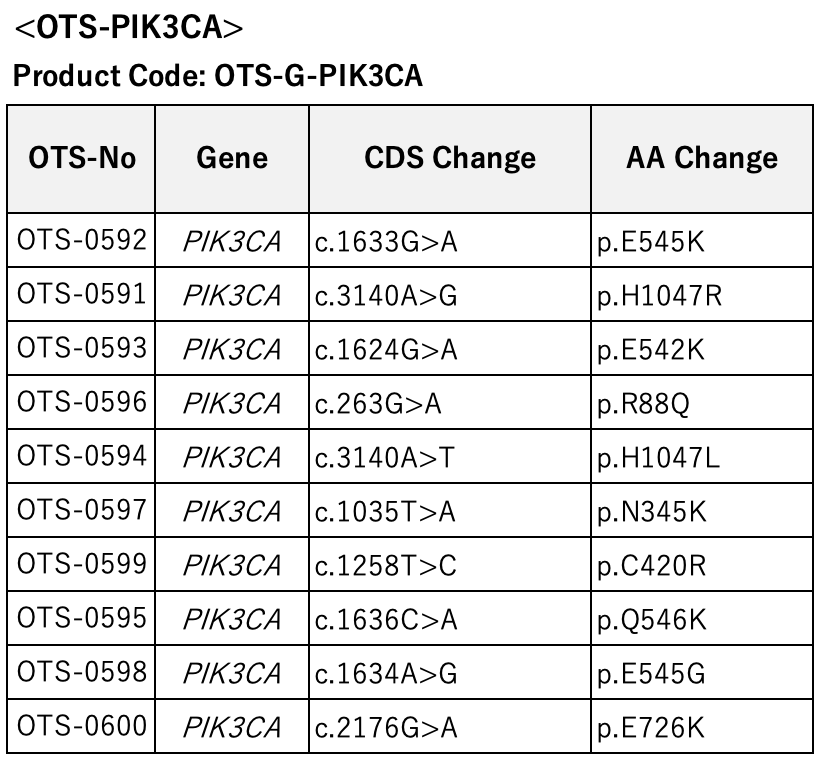
Task: Click the p.C420R cell
Action: (702, 564)
